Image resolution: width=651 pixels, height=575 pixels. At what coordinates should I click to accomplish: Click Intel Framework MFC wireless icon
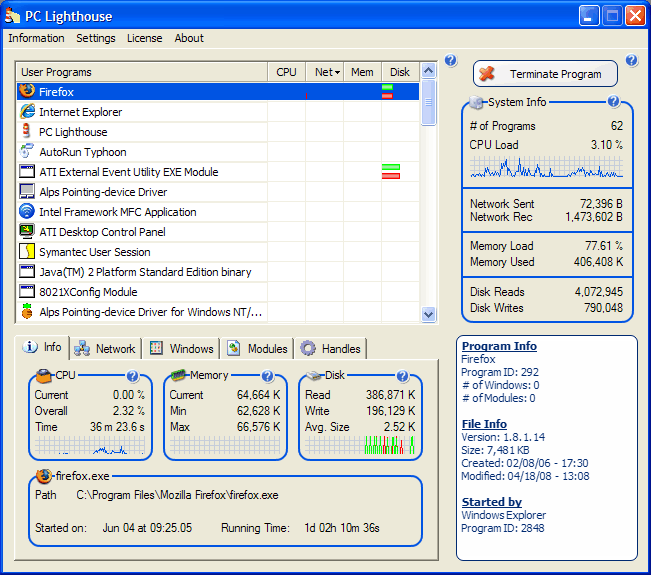click(x=27, y=211)
